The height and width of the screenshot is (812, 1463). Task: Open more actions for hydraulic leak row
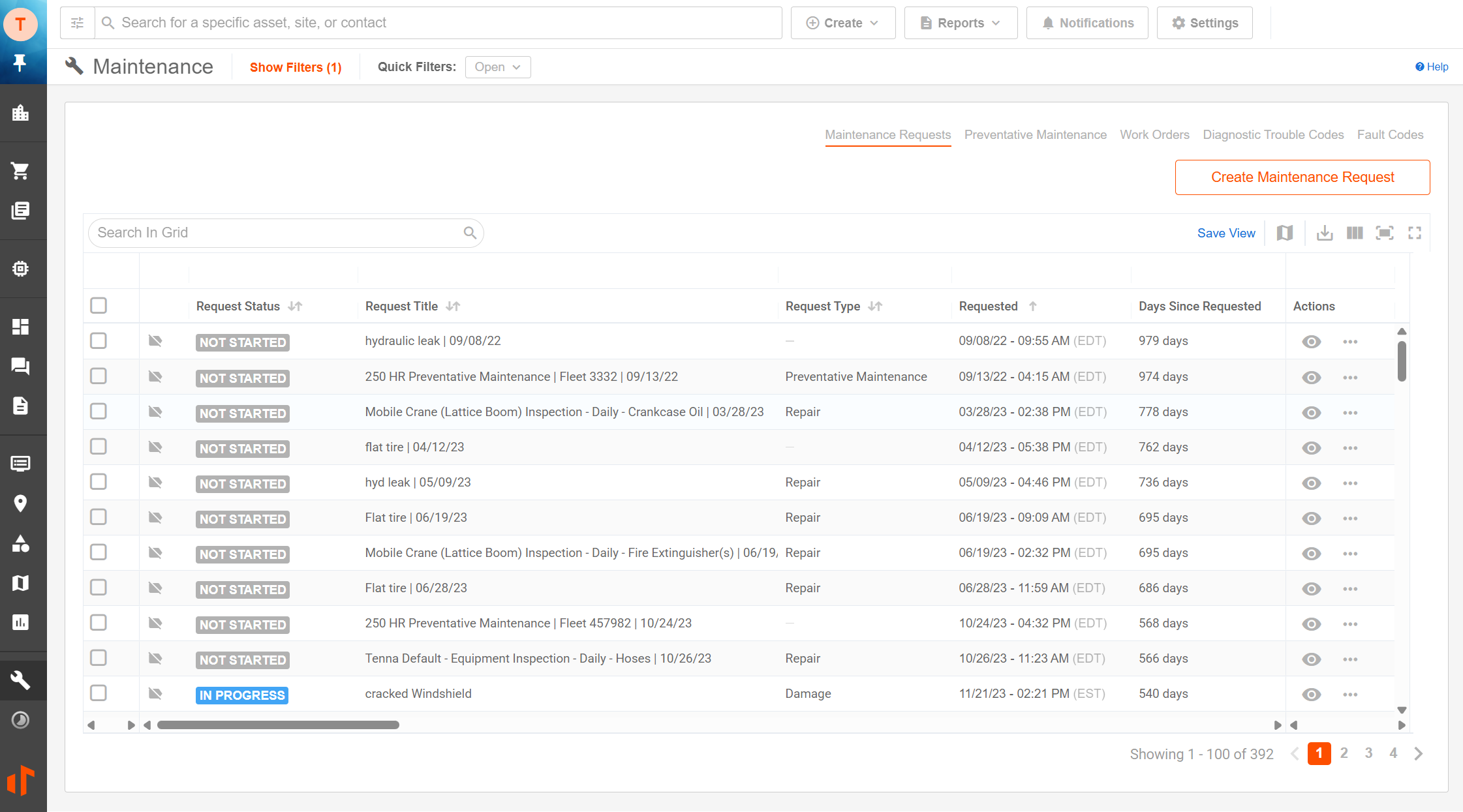(x=1350, y=342)
